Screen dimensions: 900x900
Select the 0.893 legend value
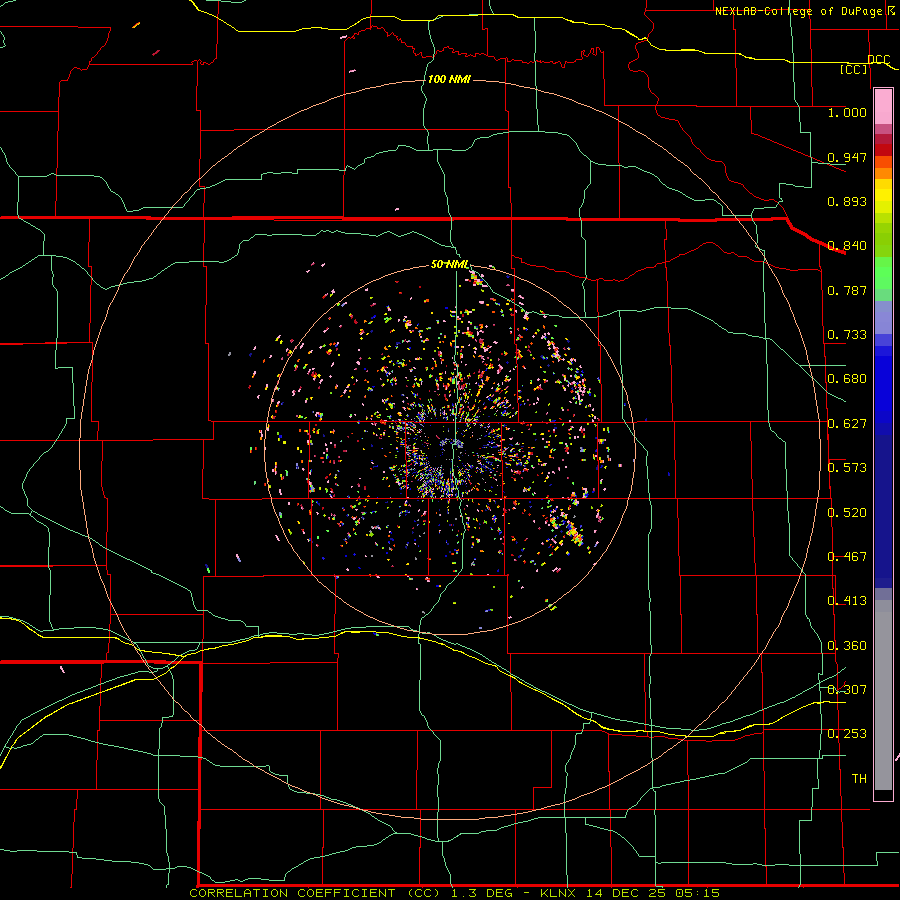click(x=847, y=201)
